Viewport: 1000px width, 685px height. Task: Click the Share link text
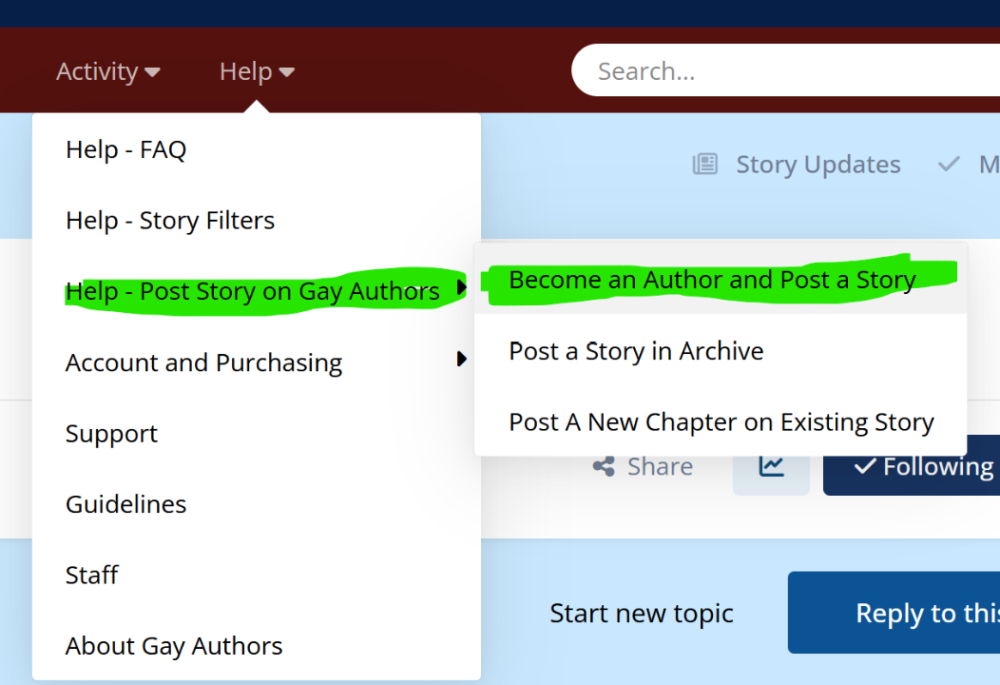(659, 466)
